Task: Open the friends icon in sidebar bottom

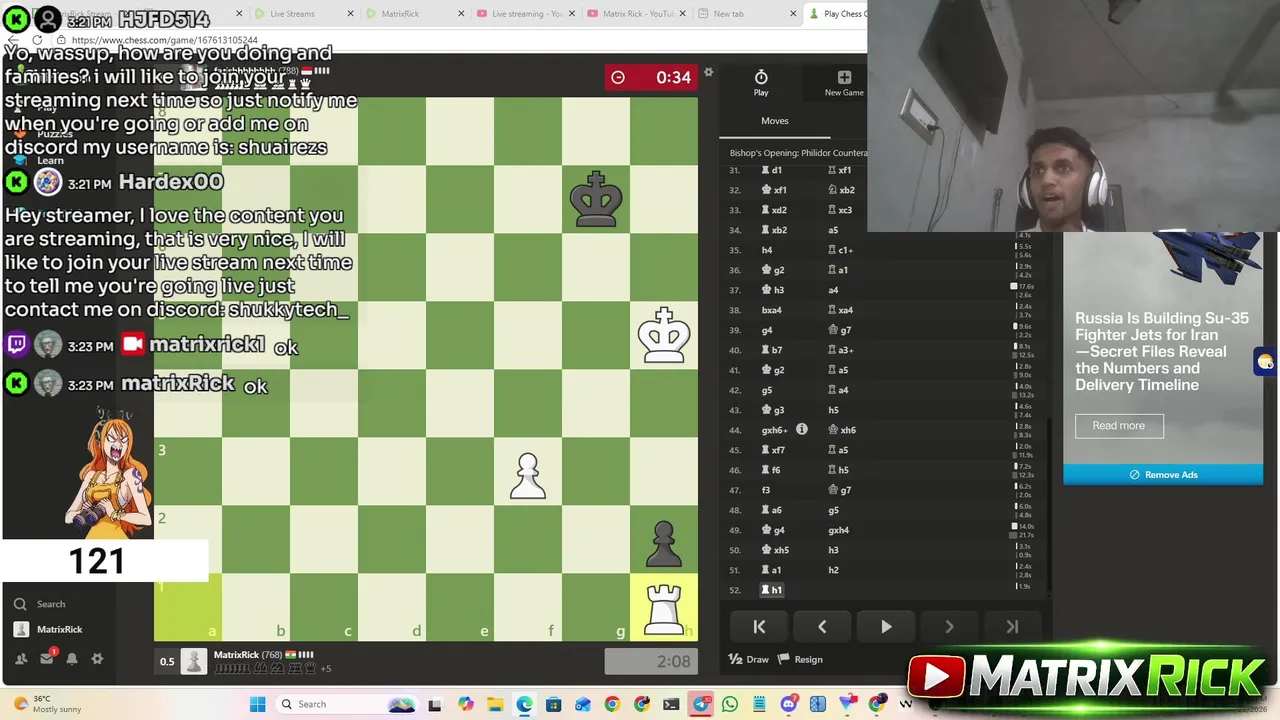Action: [x=21, y=659]
